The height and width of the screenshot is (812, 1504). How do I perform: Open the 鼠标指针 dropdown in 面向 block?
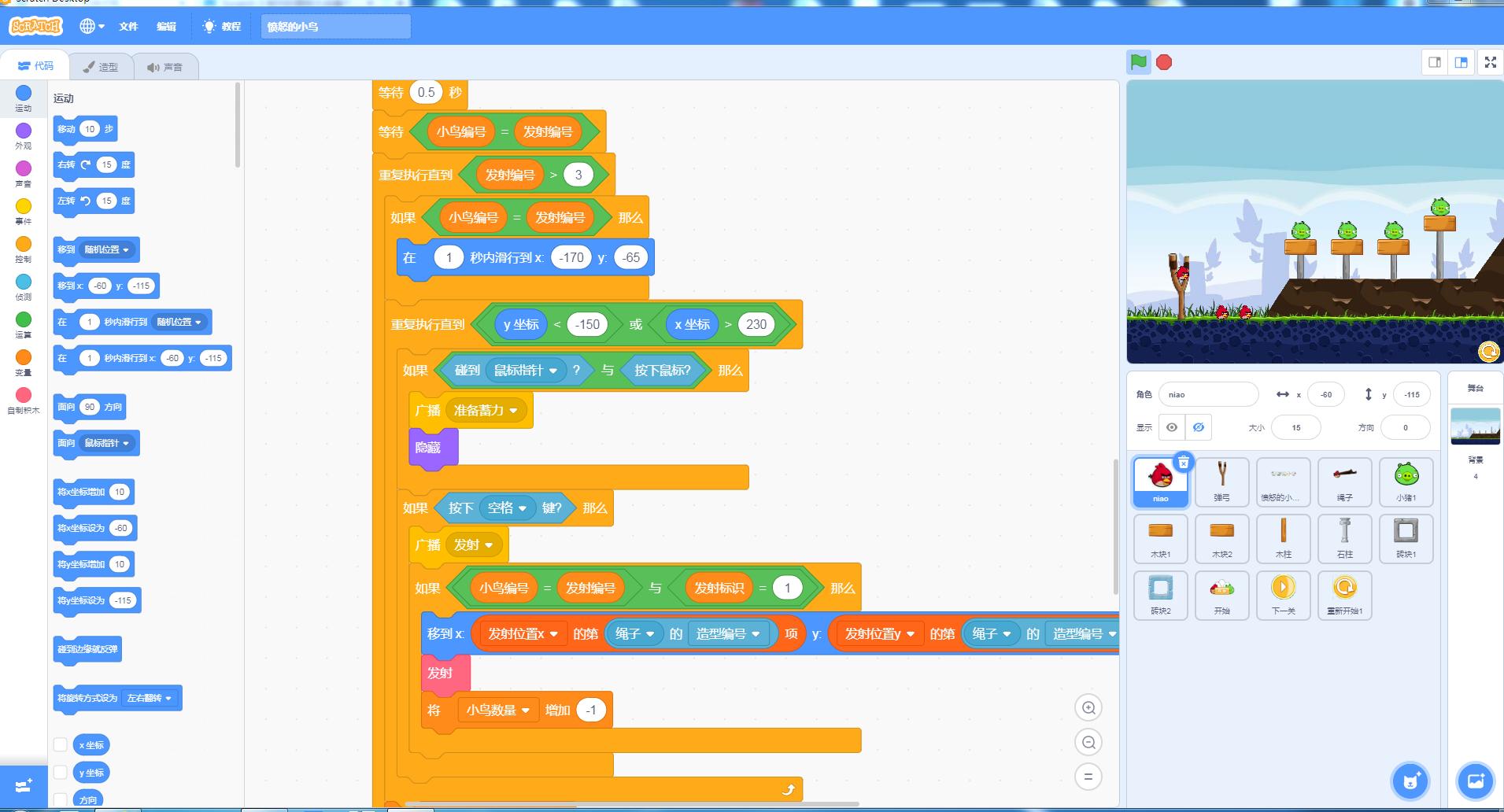point(107,443)
